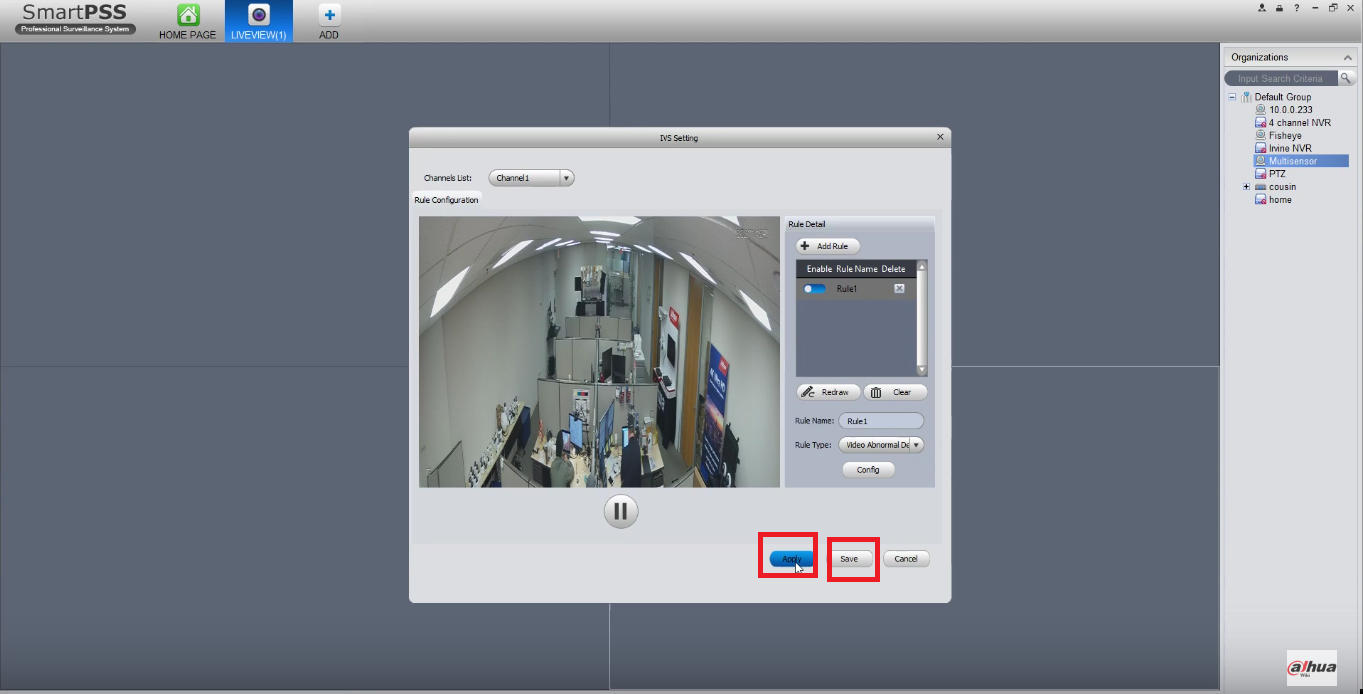Click the LIVEVIEW camera icon
The image size is (1363, 694).
pyautogui.click(x=259, y=15)
